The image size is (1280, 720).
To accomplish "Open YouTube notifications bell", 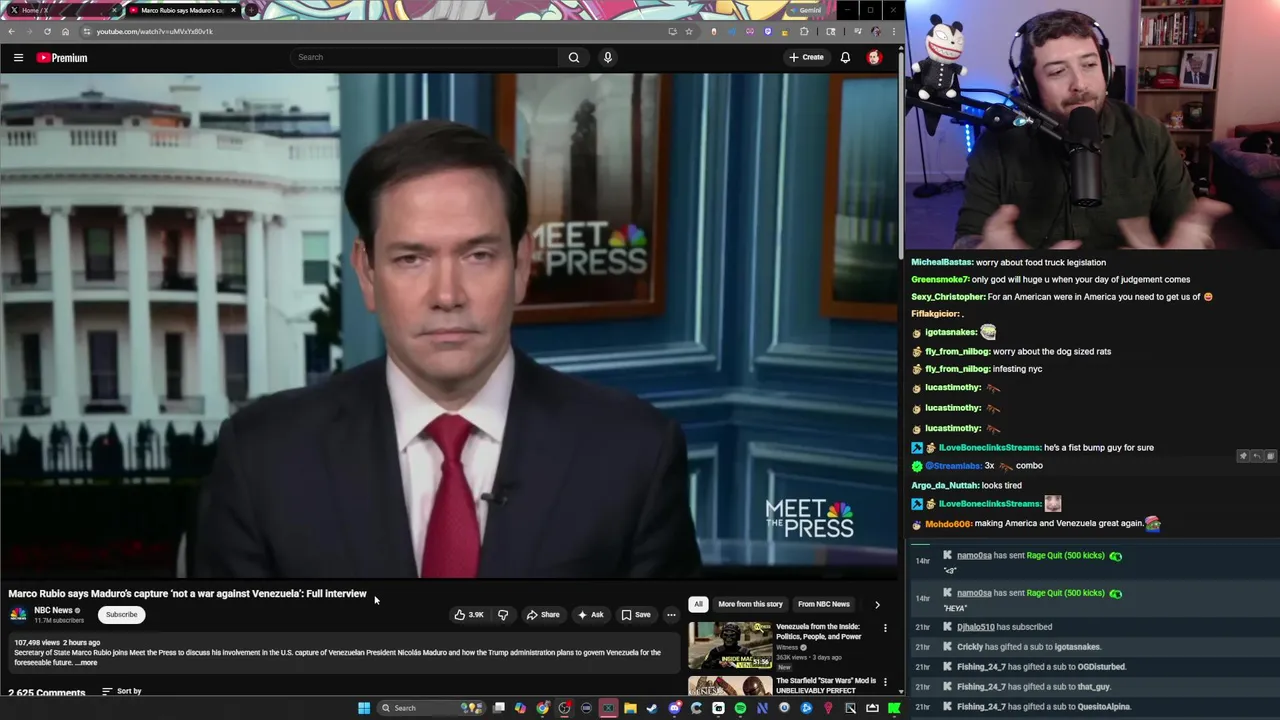I will pos(845,57).
